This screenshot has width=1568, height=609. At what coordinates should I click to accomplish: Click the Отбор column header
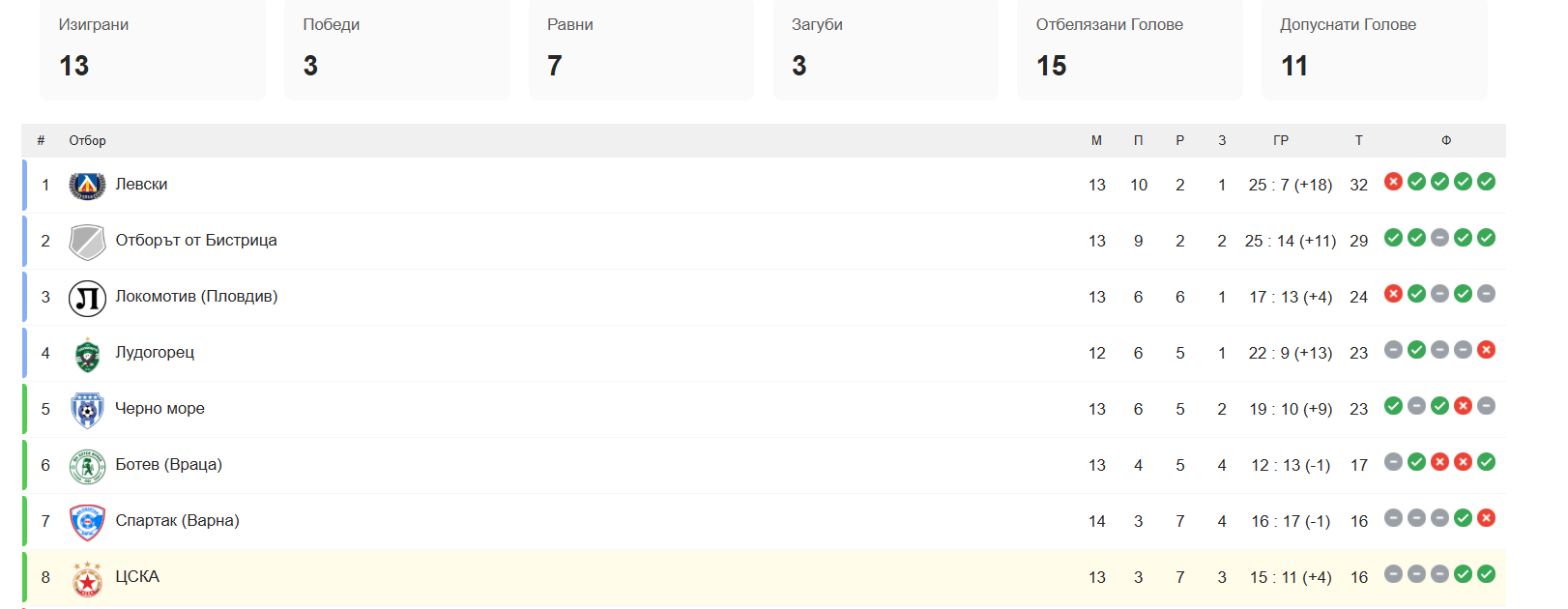87,141
